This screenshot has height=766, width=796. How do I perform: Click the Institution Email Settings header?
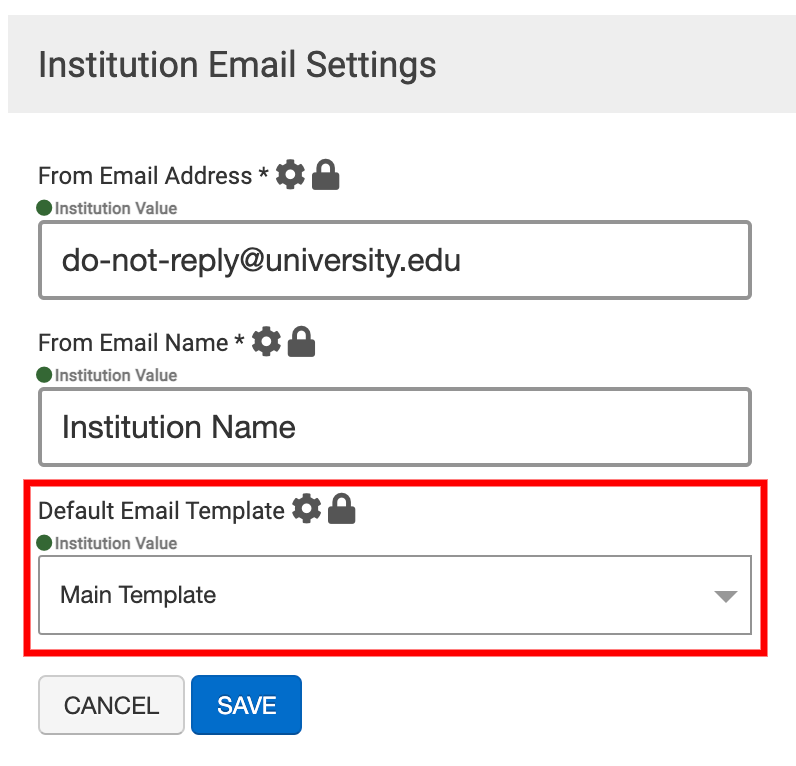pos(237,65)
